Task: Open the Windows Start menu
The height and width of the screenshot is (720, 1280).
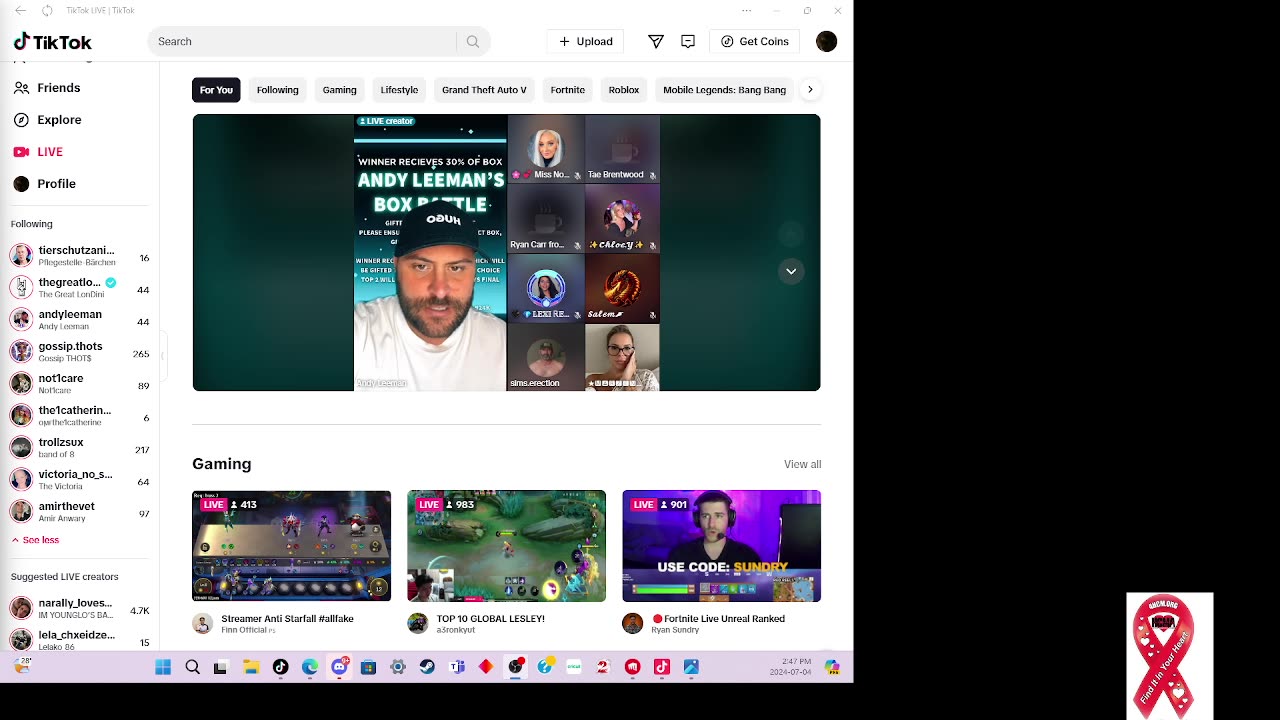Action: tap(163, 667)
